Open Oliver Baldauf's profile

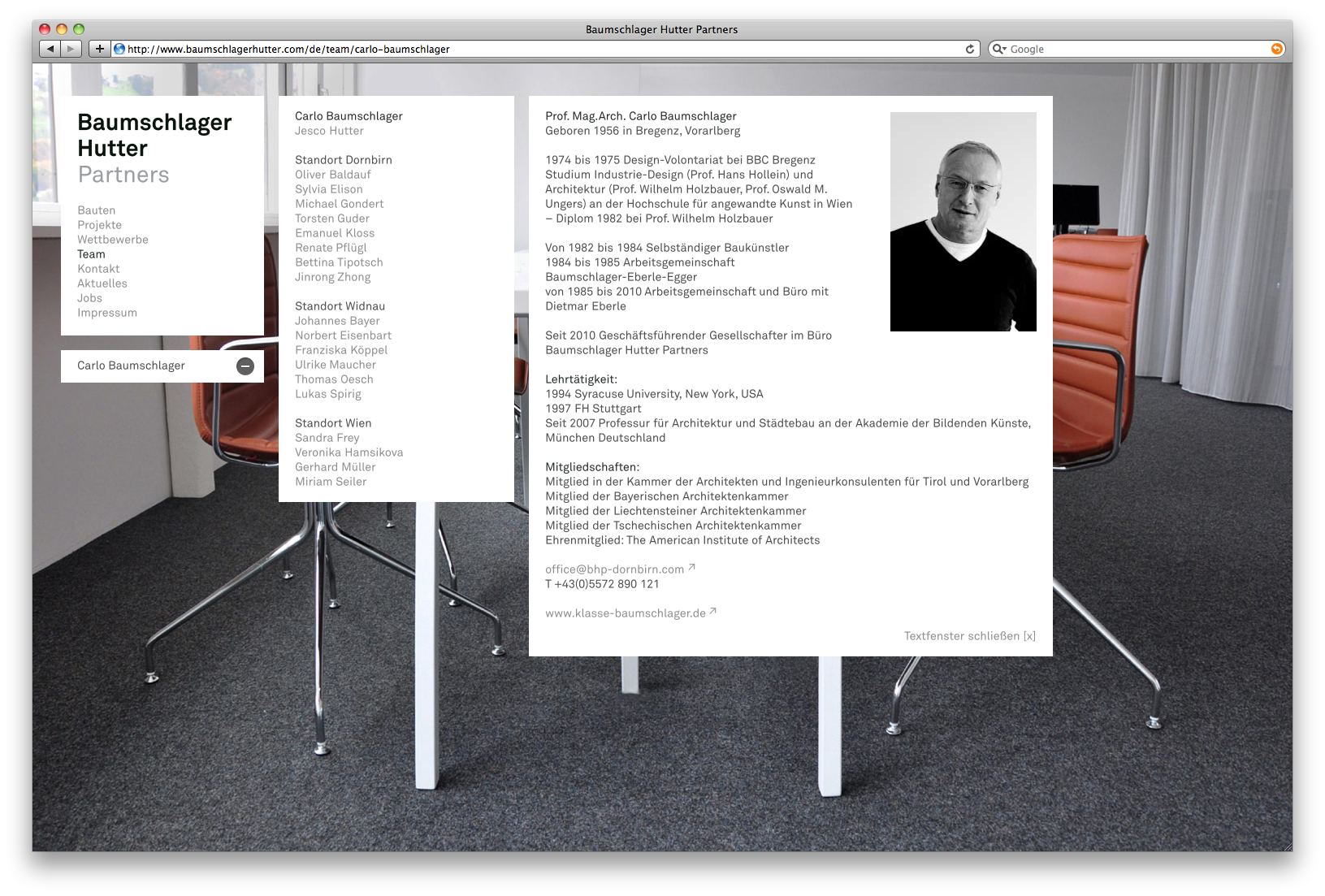(x=333, y=175)
